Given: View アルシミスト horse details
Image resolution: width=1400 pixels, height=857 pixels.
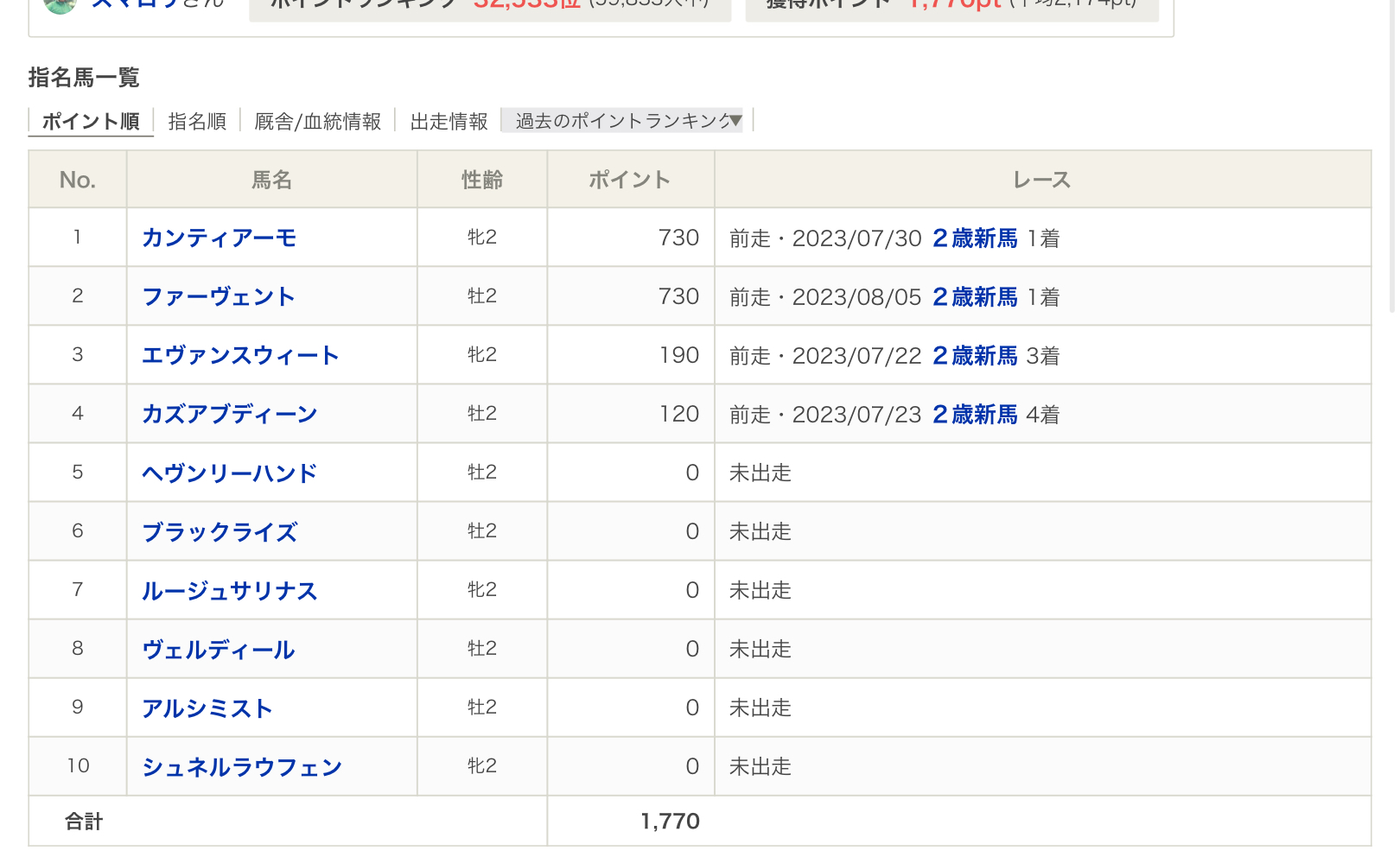Looking at the screenshot, I should [207, 708].
